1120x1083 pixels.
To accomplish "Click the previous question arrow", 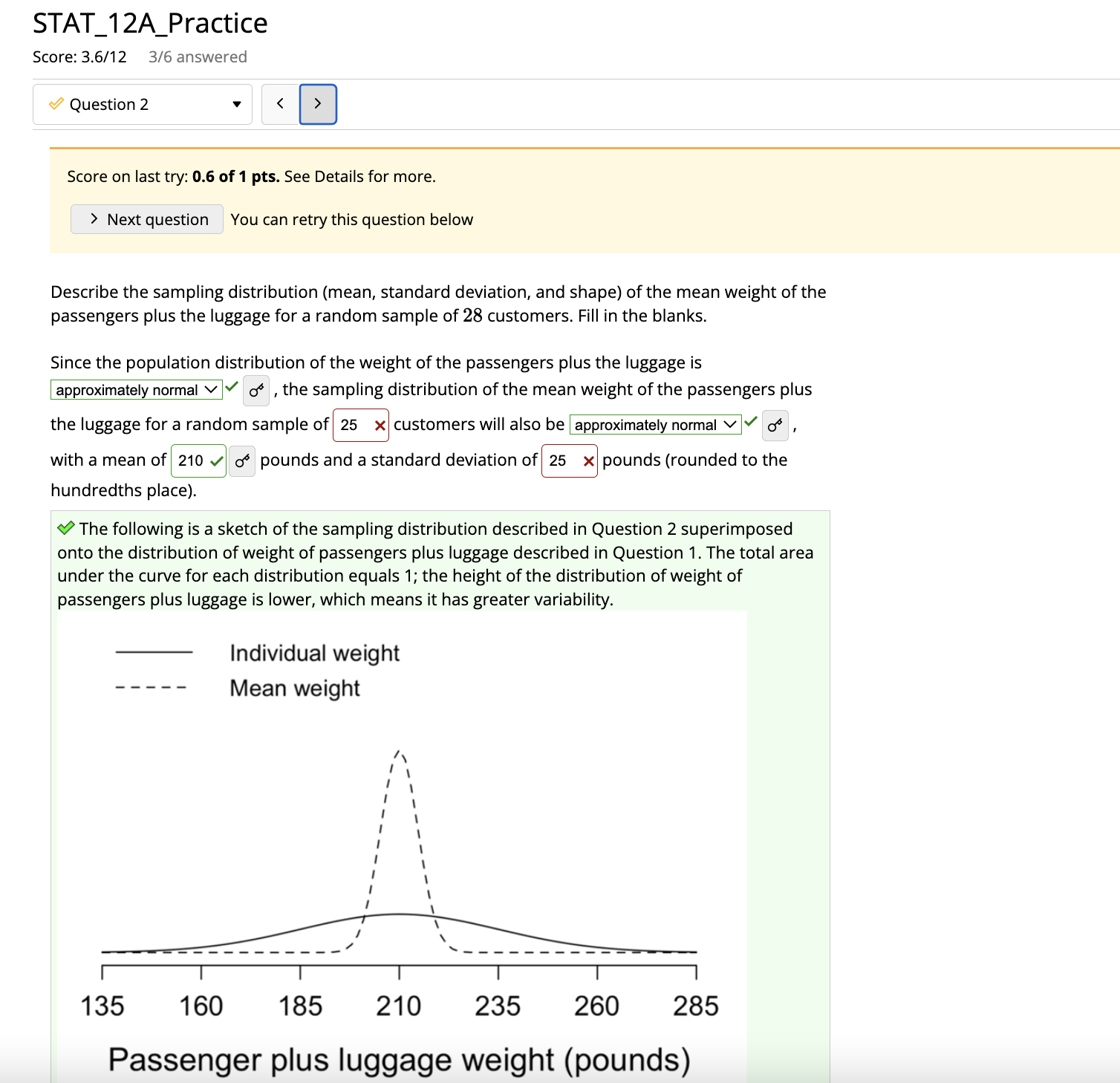I will 280,104.
